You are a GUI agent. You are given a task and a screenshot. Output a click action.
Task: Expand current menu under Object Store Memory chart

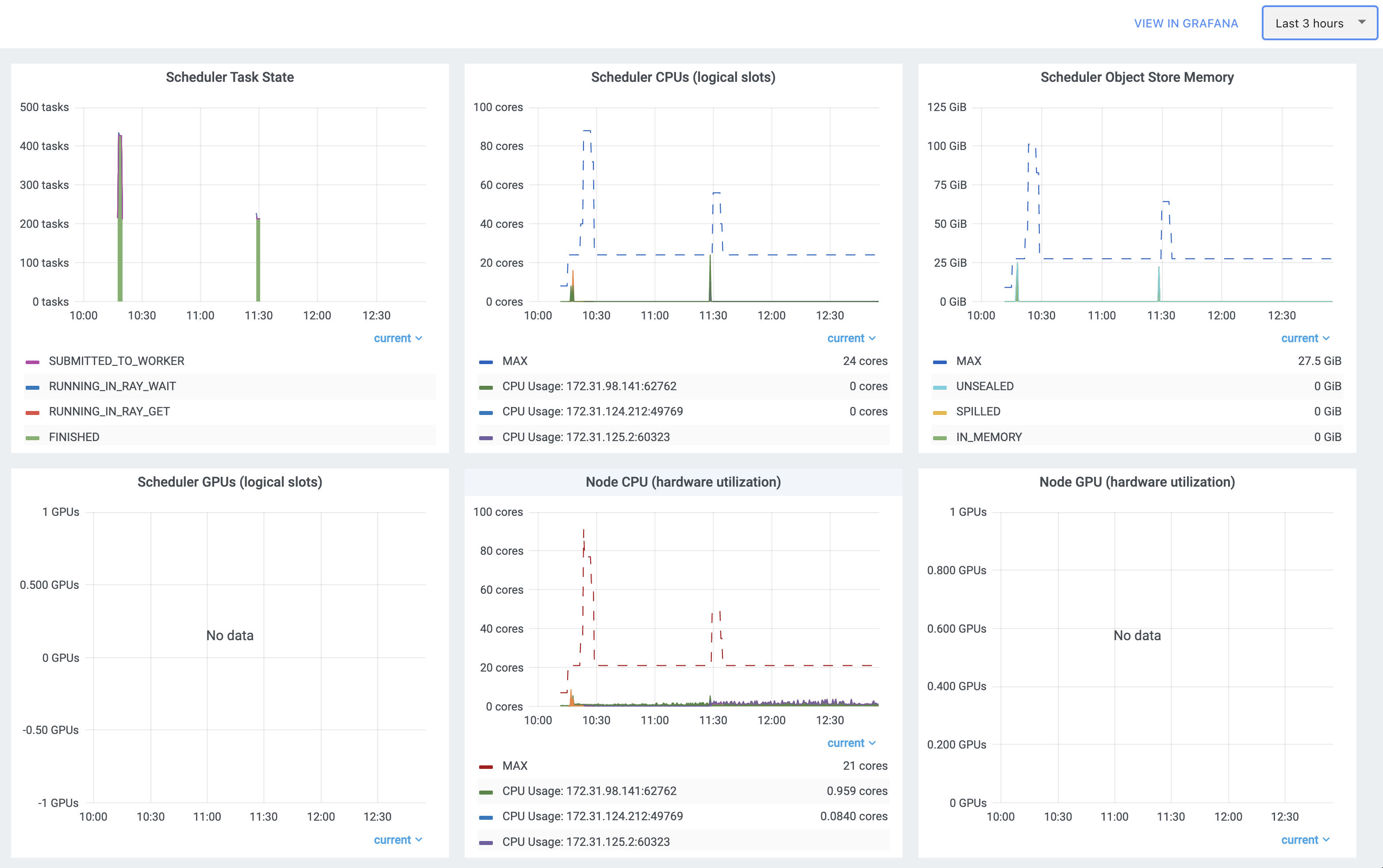click(1304, 338)
